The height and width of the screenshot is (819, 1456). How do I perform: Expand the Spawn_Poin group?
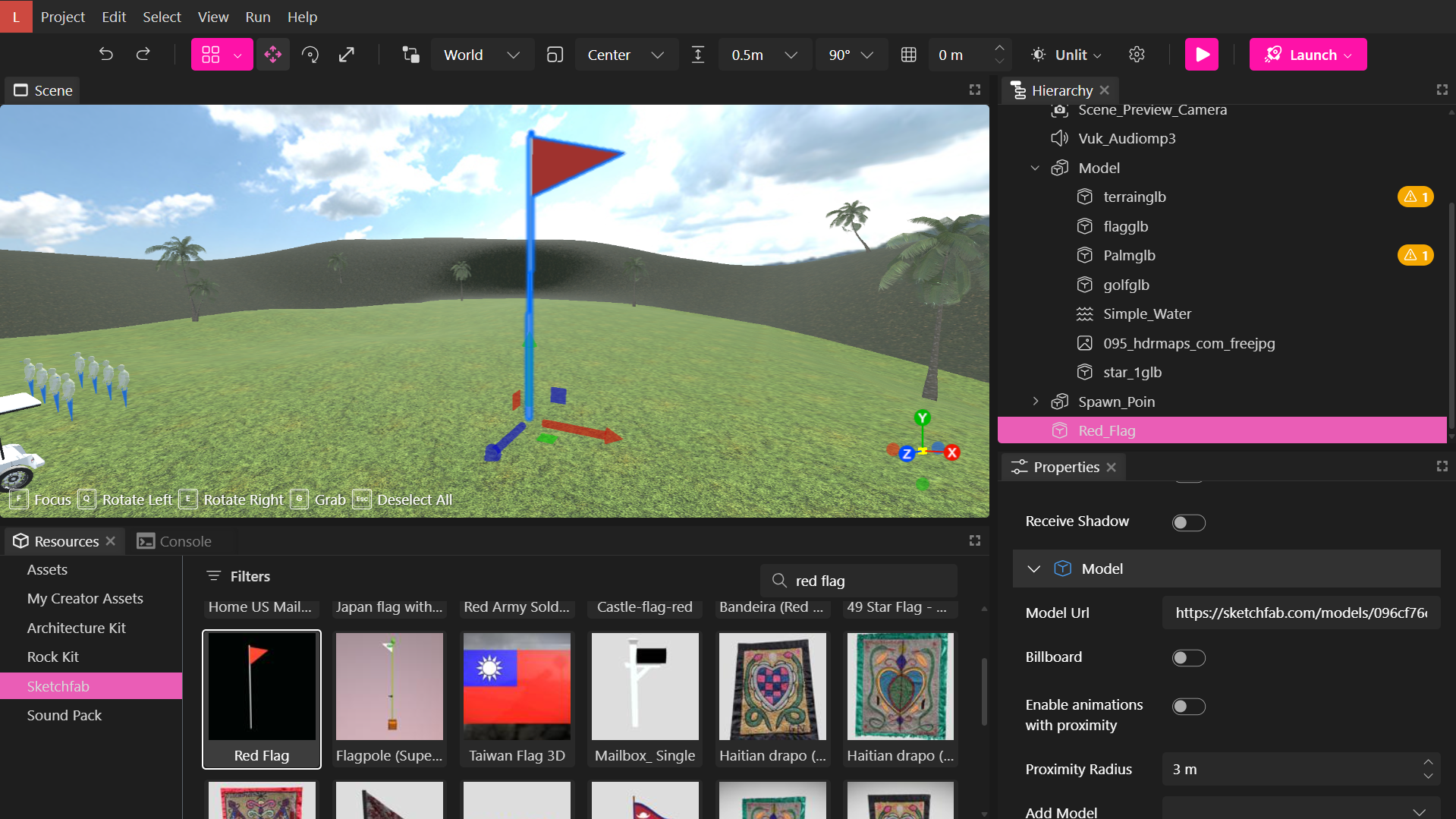click(1035, 402)
